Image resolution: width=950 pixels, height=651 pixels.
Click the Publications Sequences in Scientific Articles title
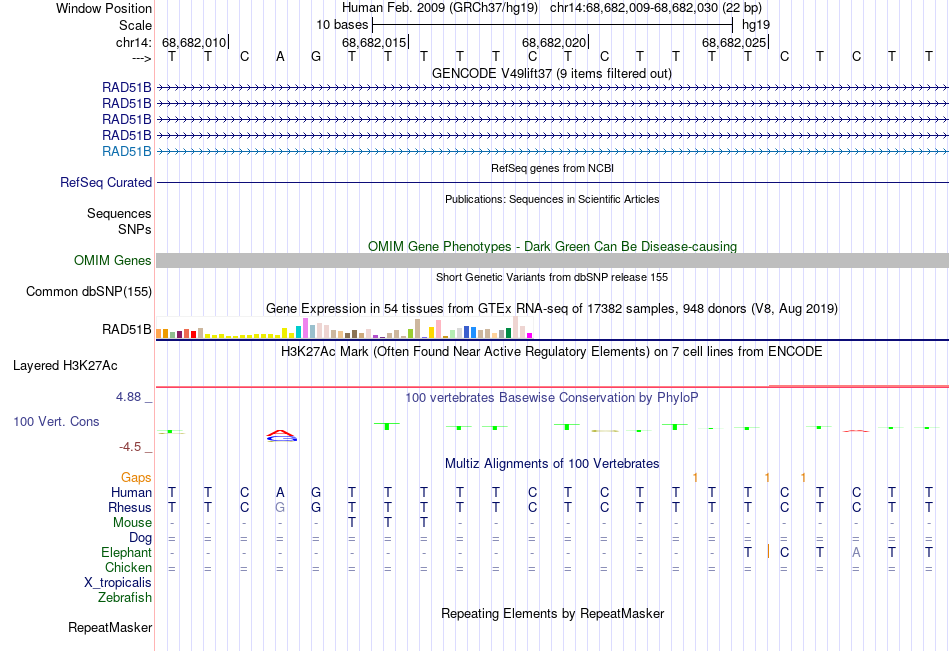(552, 199)
